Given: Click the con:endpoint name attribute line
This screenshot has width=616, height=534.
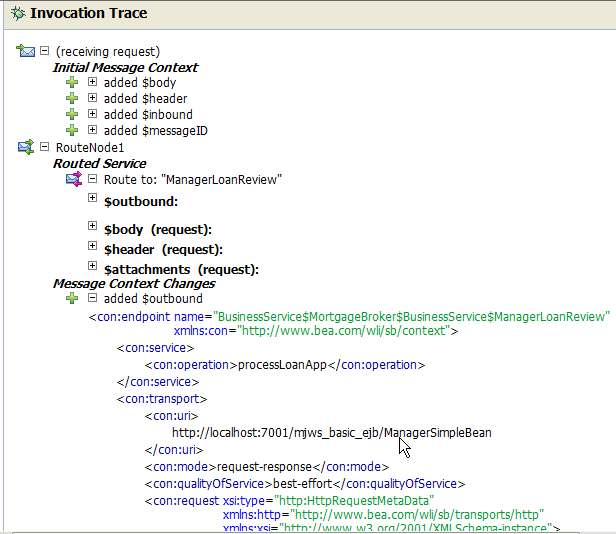Looking at the screenshot, I should tap(349, 317).
